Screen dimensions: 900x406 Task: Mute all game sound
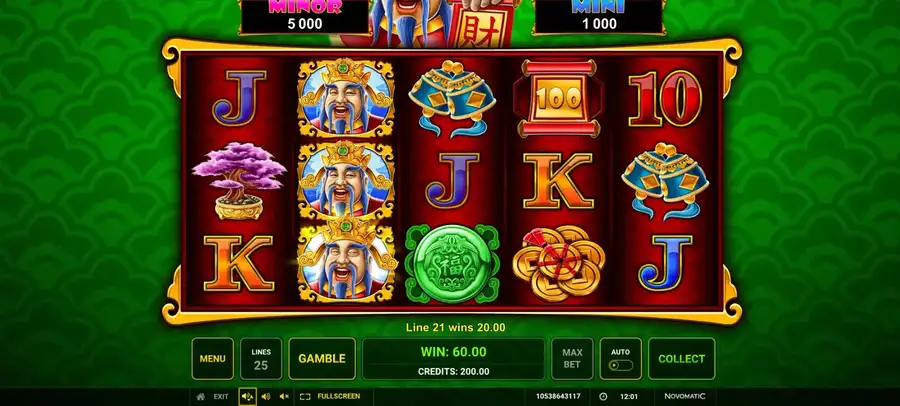(x=284, y=396)
